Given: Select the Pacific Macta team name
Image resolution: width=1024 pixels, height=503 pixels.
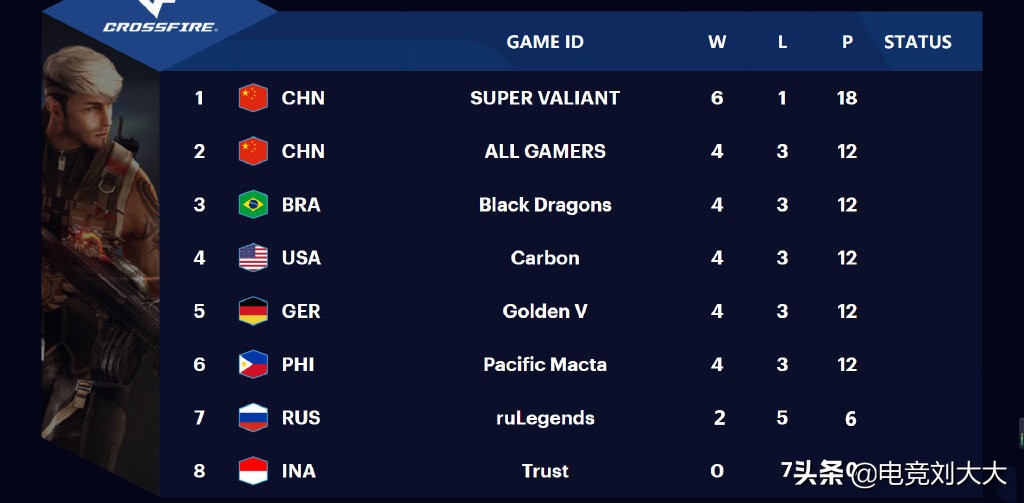Looking at the screenshot, I should 545,364.
